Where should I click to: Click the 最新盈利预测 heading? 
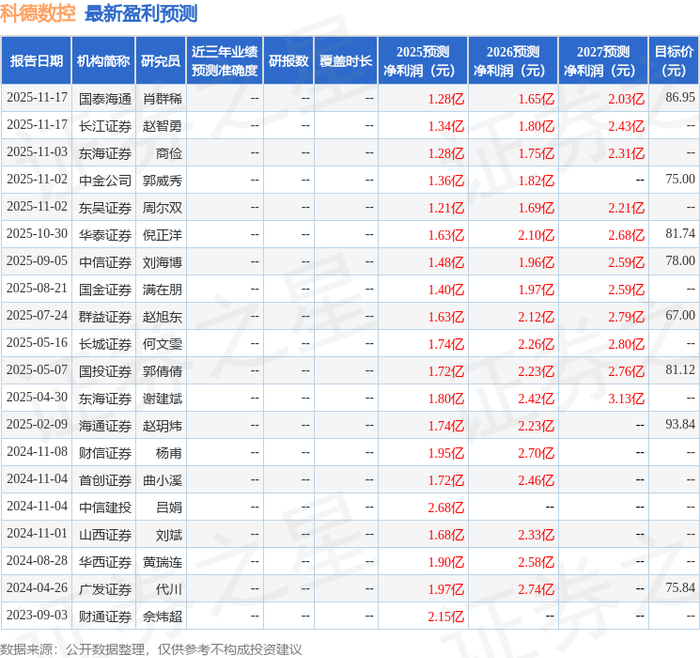tap(141, 13)
